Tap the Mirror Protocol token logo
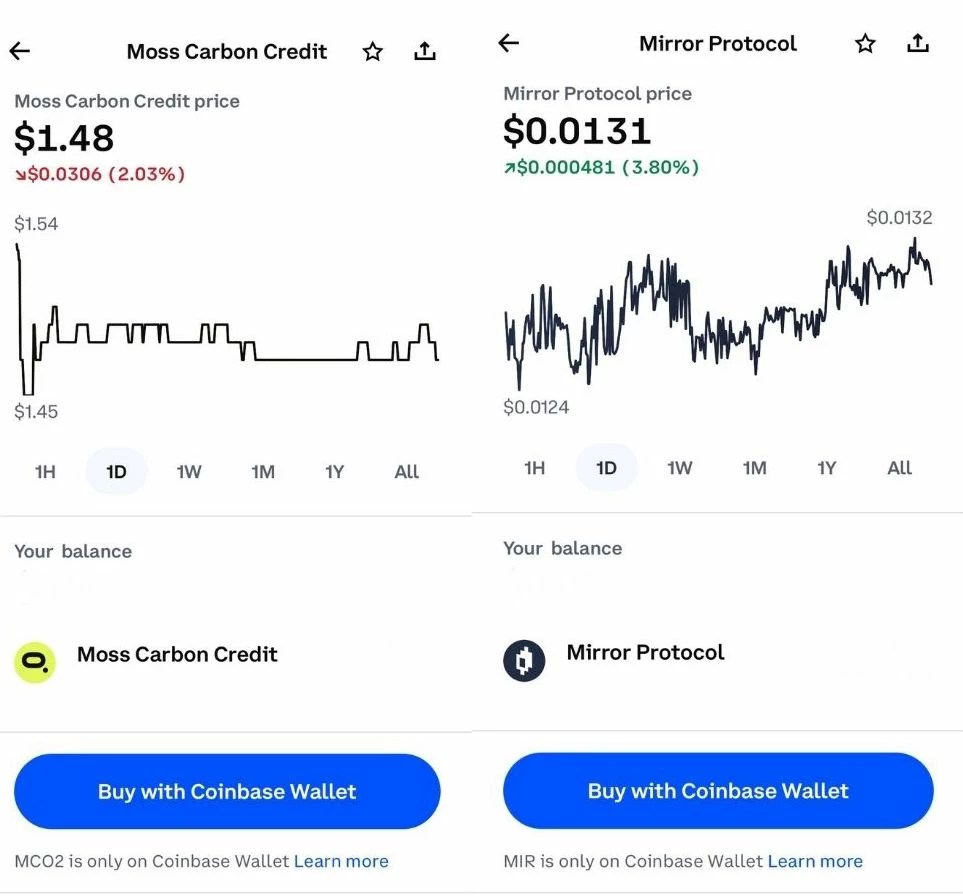The image size is (963, 896). pos(524,661)
